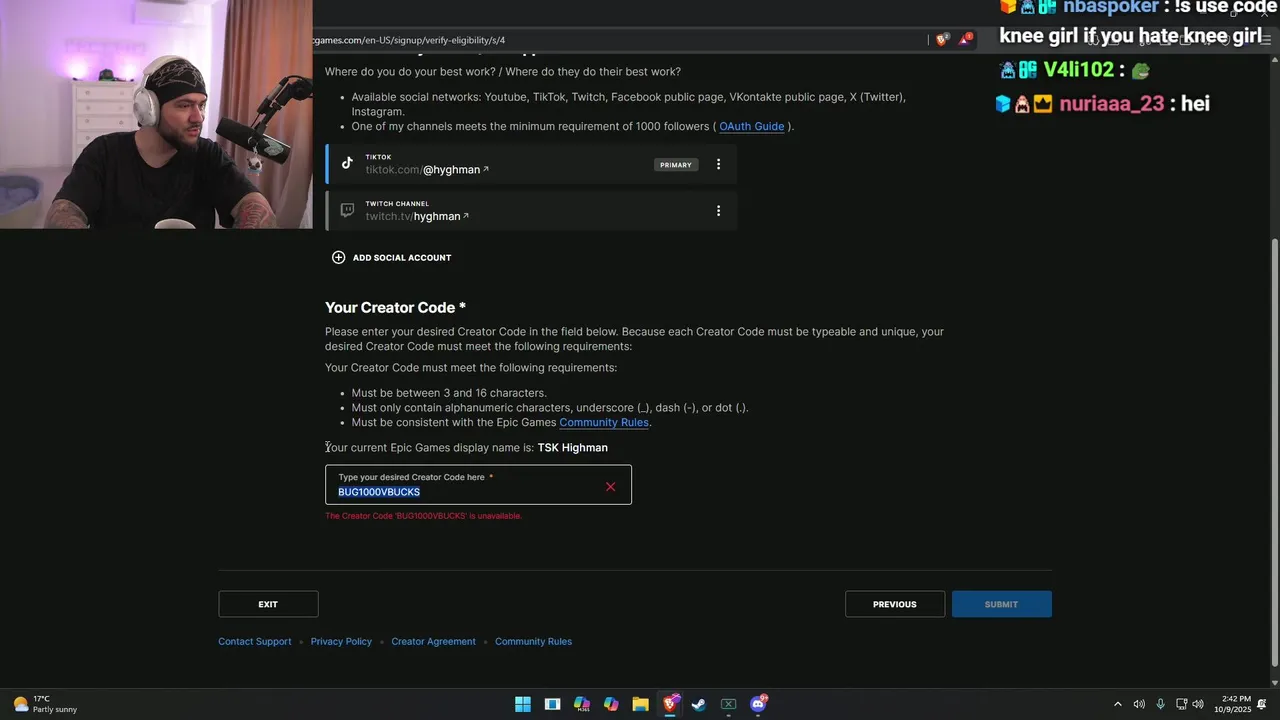Image resolution: width=1280 pixels, height=720 pixels.
Task: Open File Explorer from the taskbar
Action: click(640, 704)
